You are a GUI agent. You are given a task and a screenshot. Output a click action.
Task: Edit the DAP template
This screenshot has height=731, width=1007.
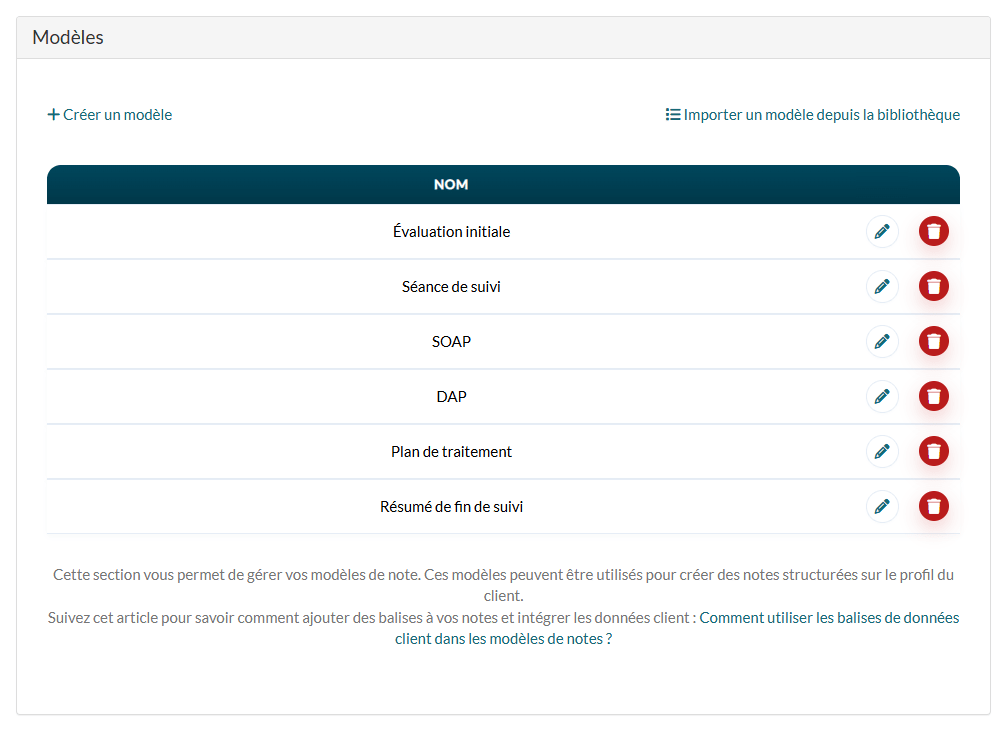pos(882,396)
